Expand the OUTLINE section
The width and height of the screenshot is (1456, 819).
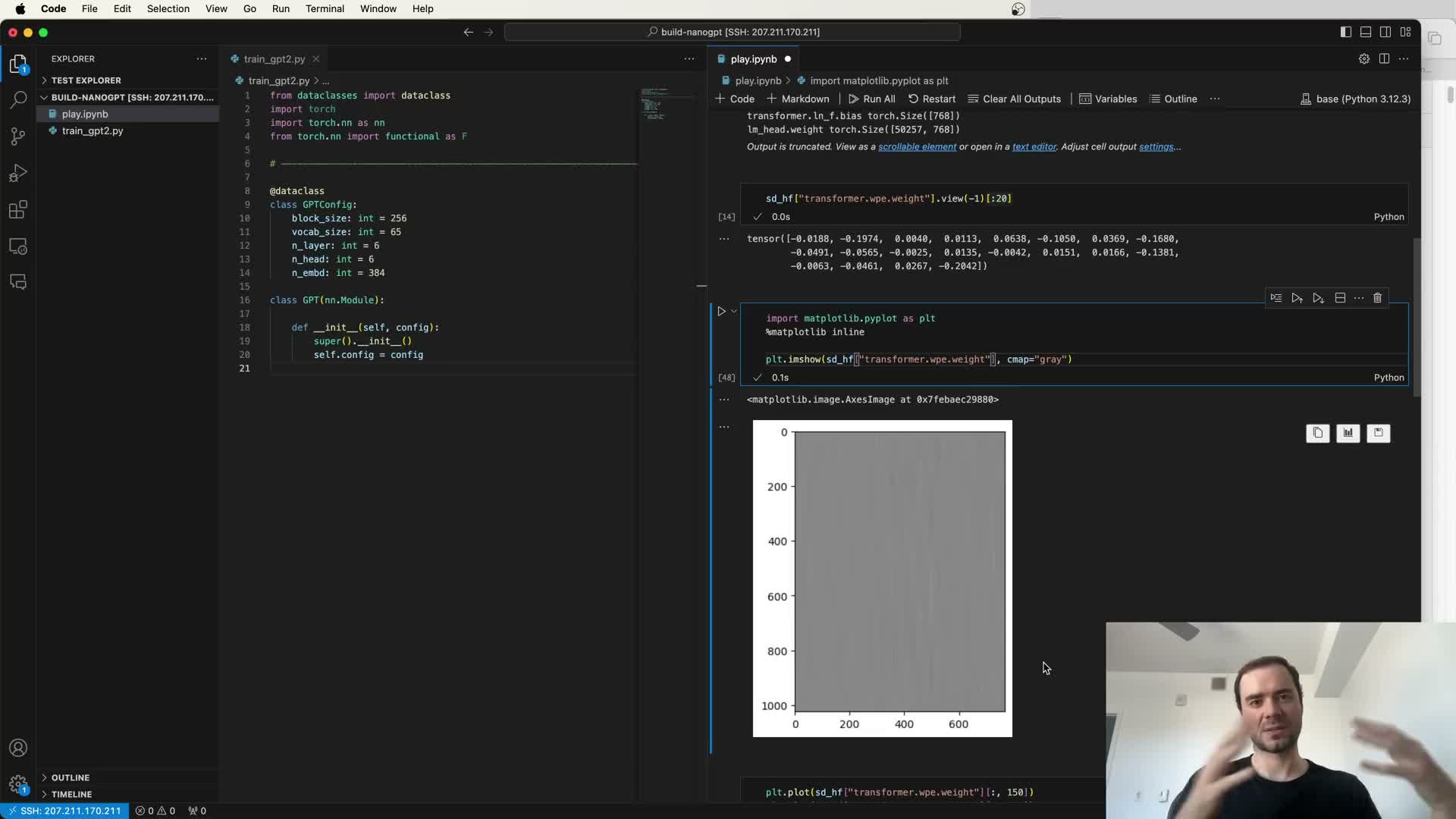(71, 777)
